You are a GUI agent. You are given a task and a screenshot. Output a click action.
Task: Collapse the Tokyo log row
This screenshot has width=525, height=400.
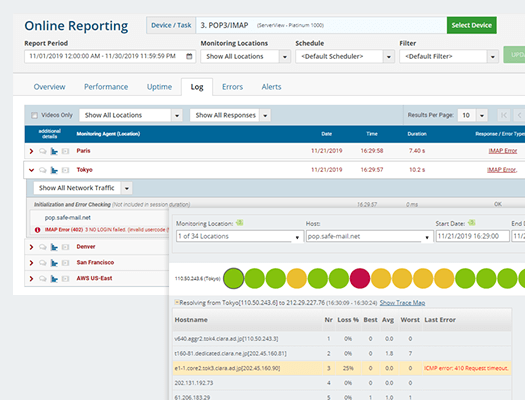pyautogui.click(x=31, y=170)
